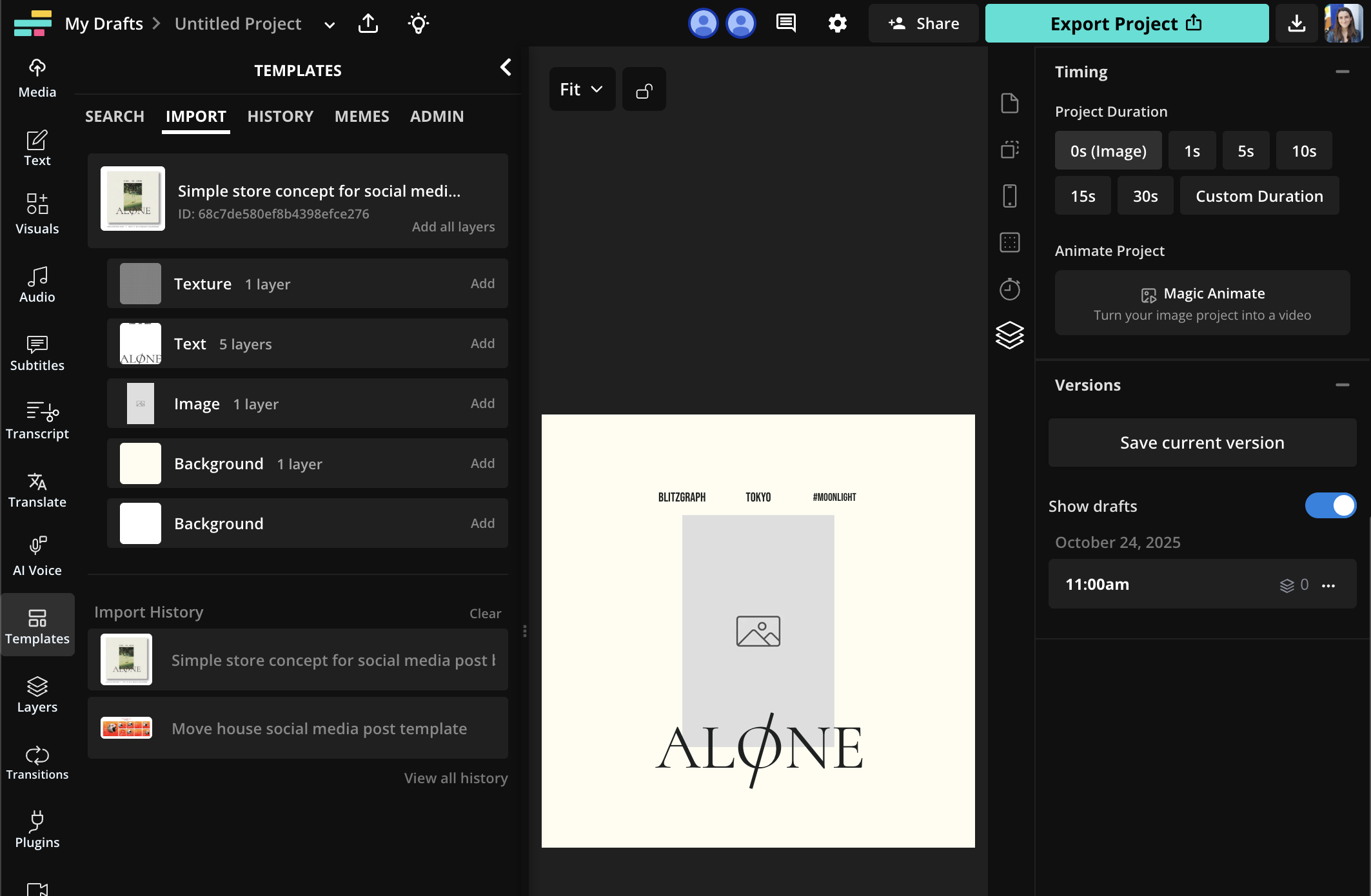Switch to the MEMES tab

[362, 117]
